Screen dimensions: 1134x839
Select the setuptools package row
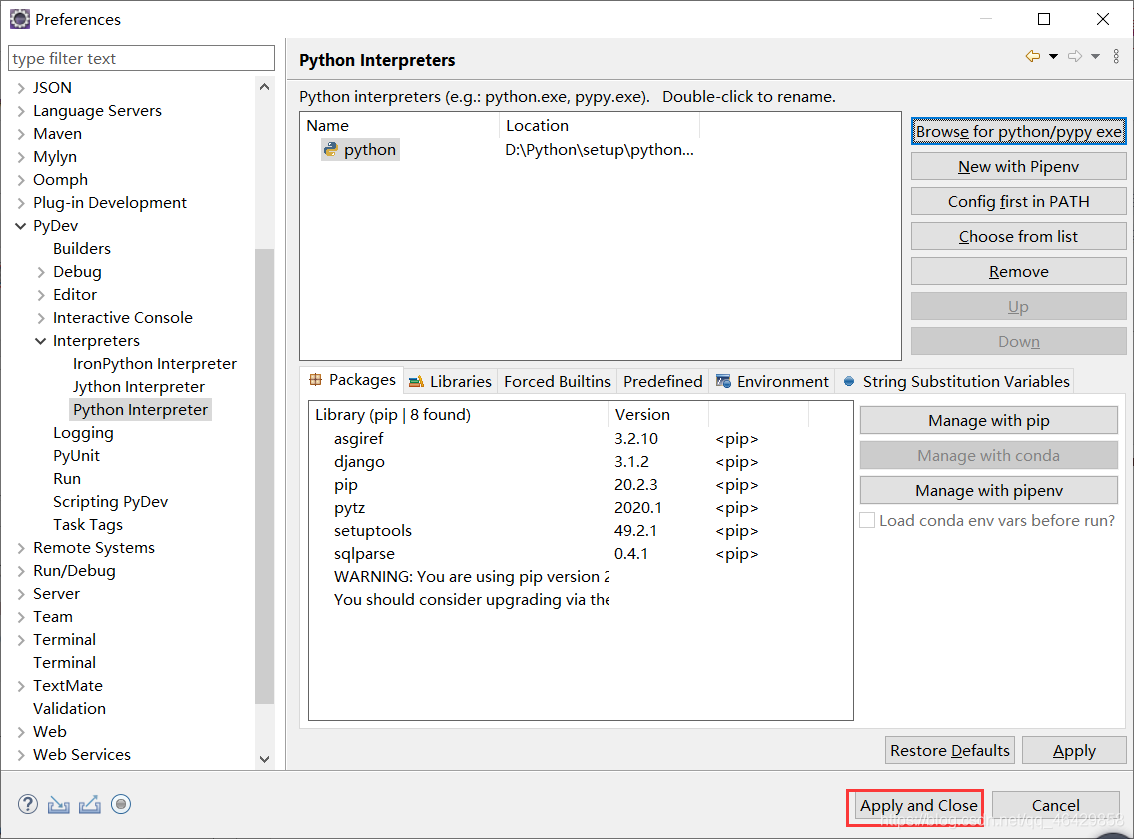[580, 531]
